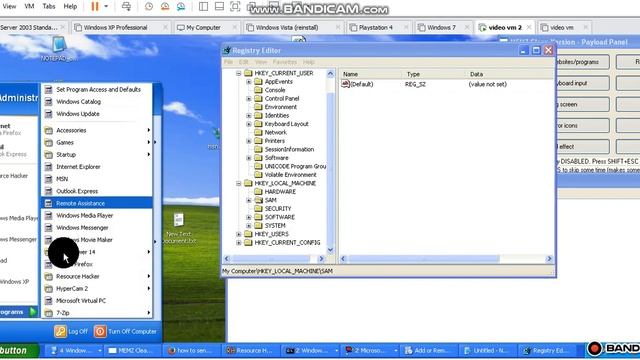Click the show sidebar layout icon
The image size is (640, 360).
203,6
